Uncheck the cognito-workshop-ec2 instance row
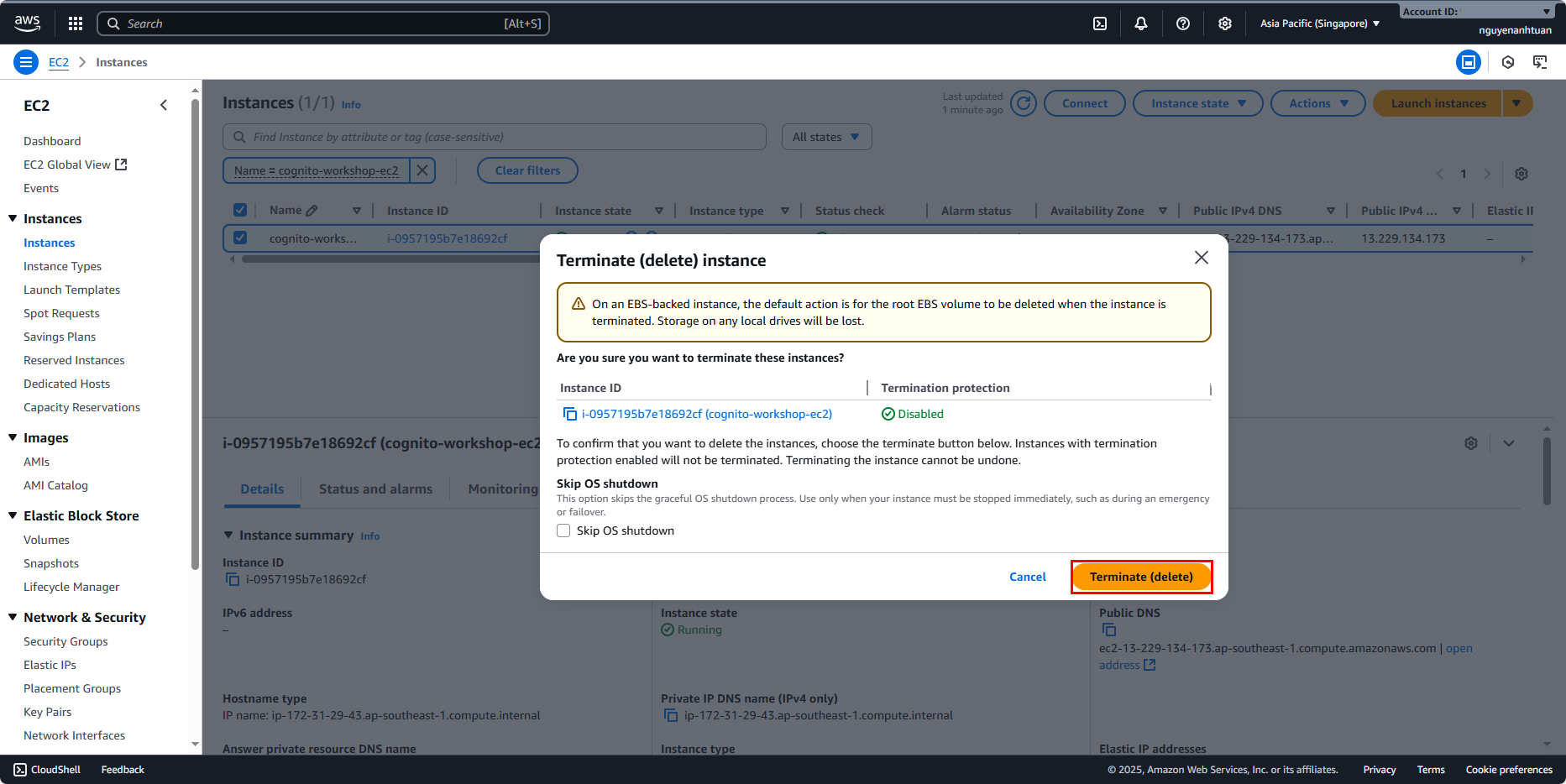Screen dimensions: 1566x784 pyautogui.click(x=240, y=238)
